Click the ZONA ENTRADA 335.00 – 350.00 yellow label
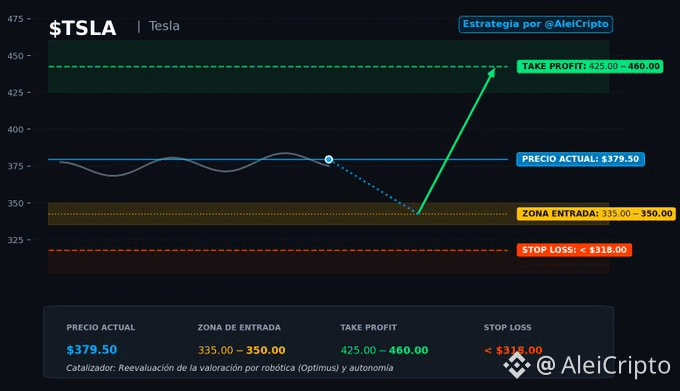The width and height of the screenshot is (680, 391). point(596,214)
